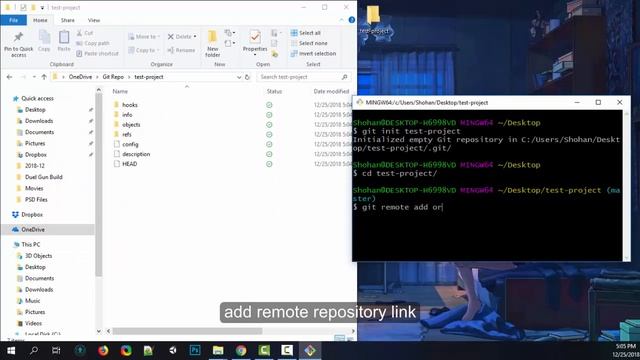
Task: Go up one folder level arrow
Action: click(x=44, y=77)
